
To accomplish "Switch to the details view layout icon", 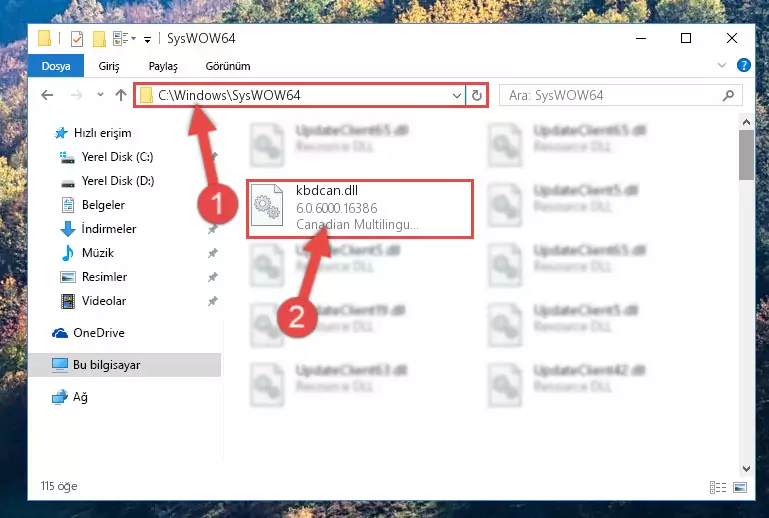I will [x=718, y=487].
